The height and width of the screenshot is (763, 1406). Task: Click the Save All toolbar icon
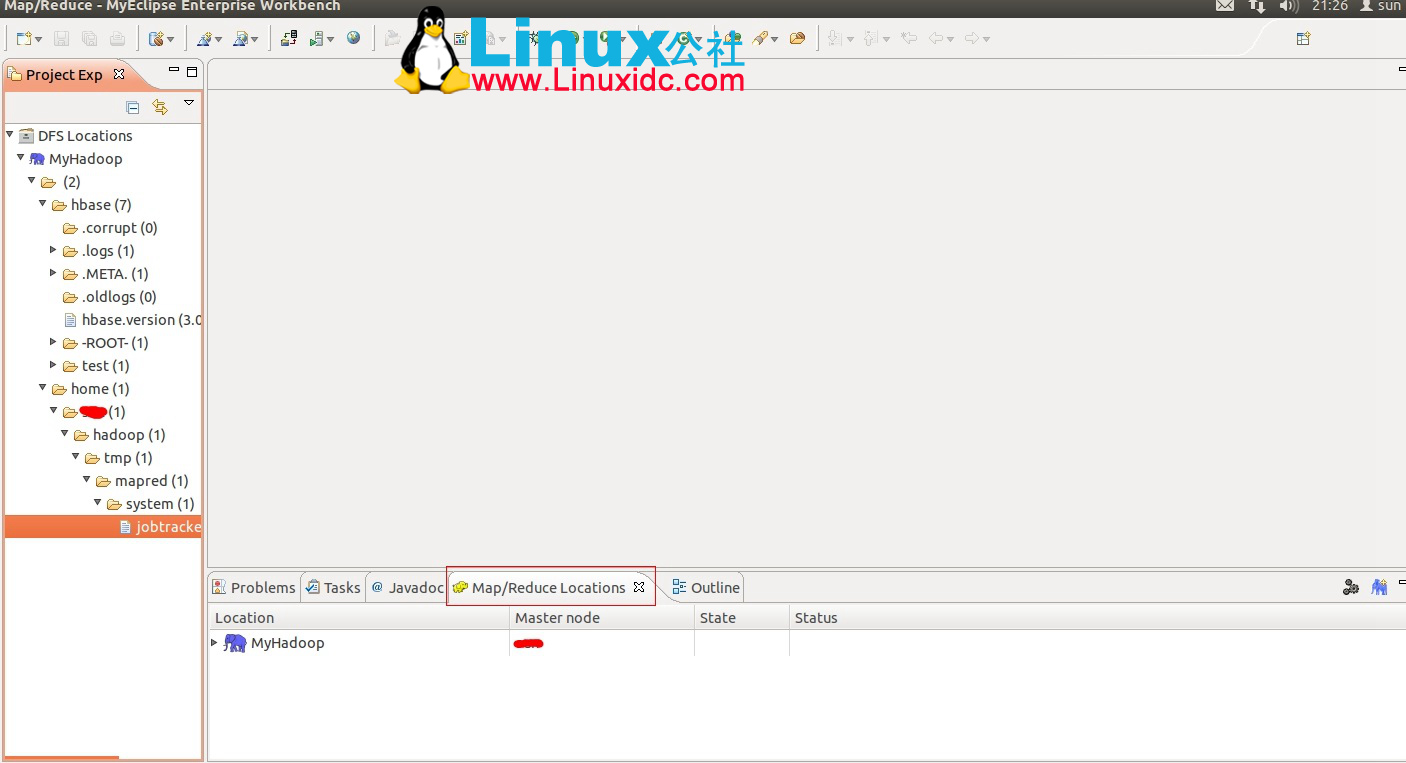click(89, 38)
